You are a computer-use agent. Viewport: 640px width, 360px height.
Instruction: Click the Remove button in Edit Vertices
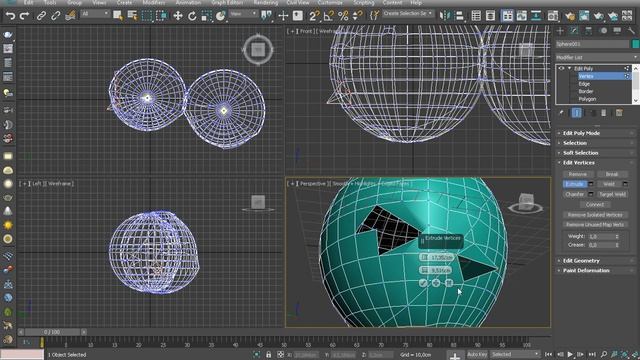point(578,174)
